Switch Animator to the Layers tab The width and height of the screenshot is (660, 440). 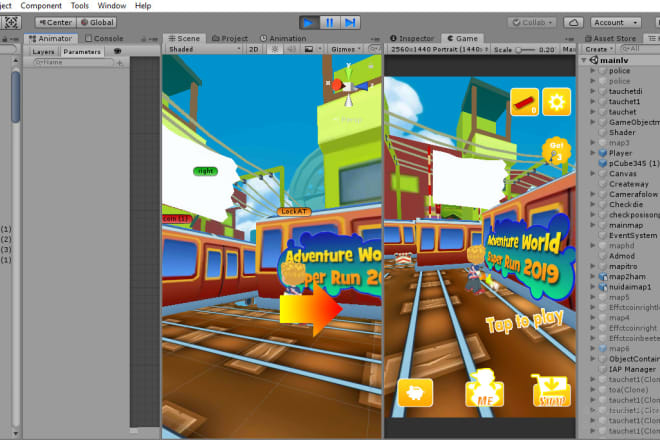[x=43, y=52]
